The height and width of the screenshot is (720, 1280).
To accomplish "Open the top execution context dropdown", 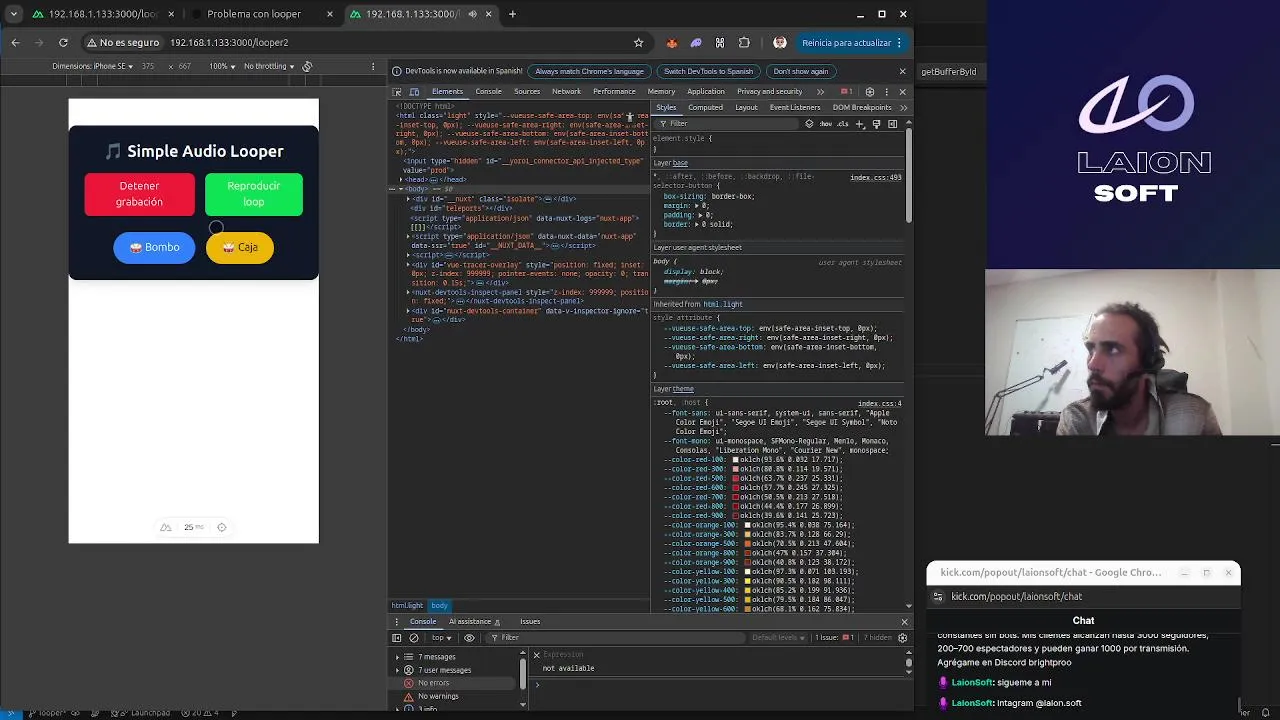I will pyautogui.click(x=441, y=637).
